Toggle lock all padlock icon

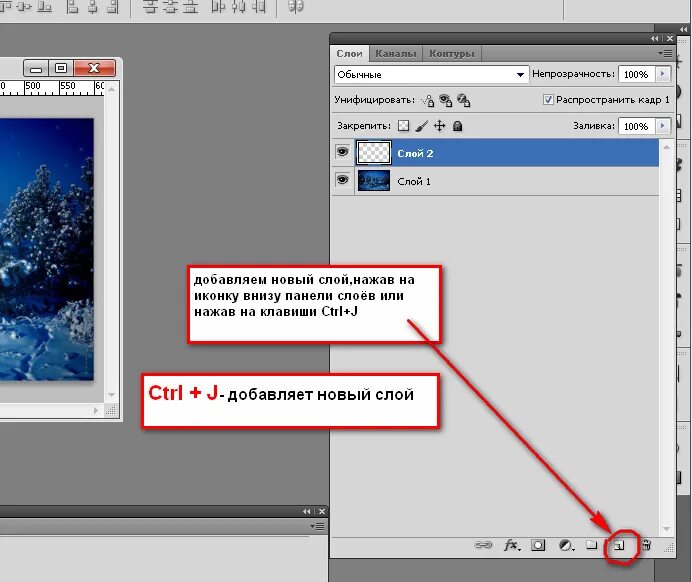pyautogui.click(x=458, y=126)
